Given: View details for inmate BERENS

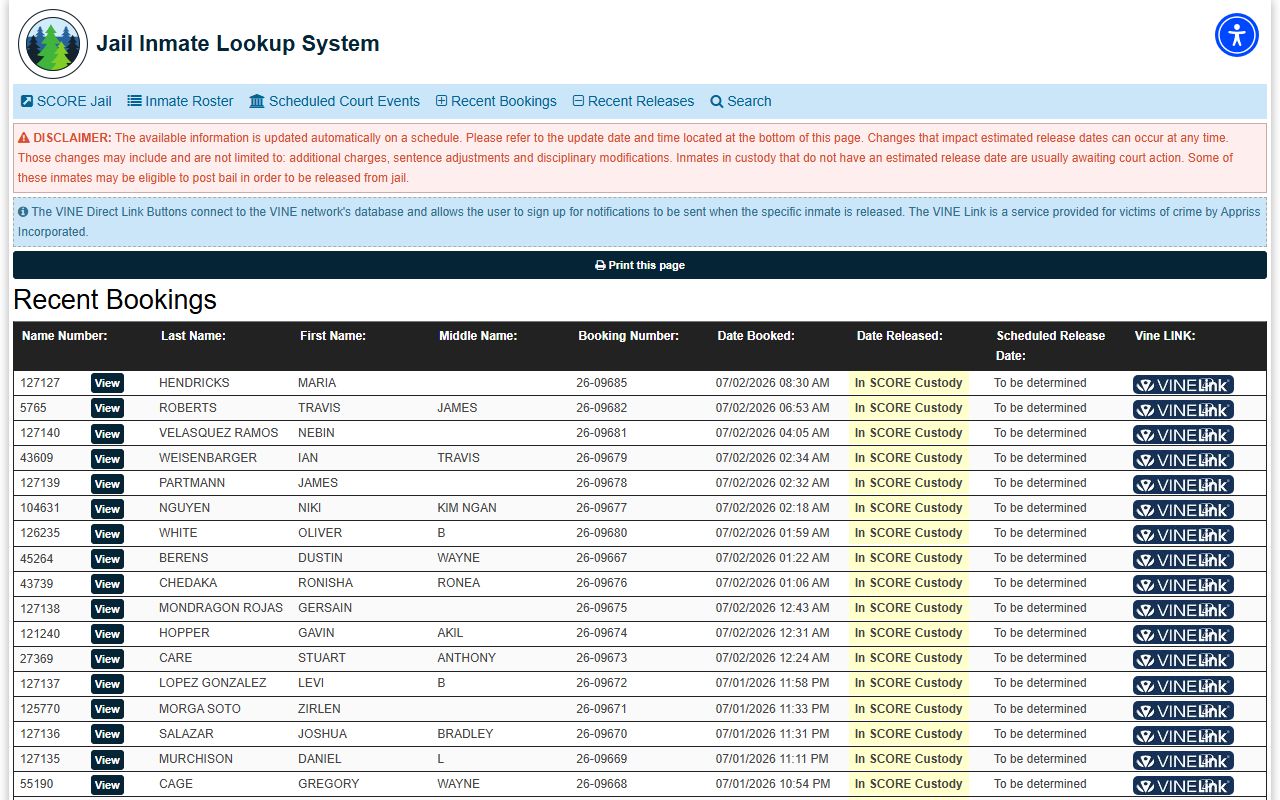Looking at the screenshot, I should pyautogui.click(x=107, y=558).
